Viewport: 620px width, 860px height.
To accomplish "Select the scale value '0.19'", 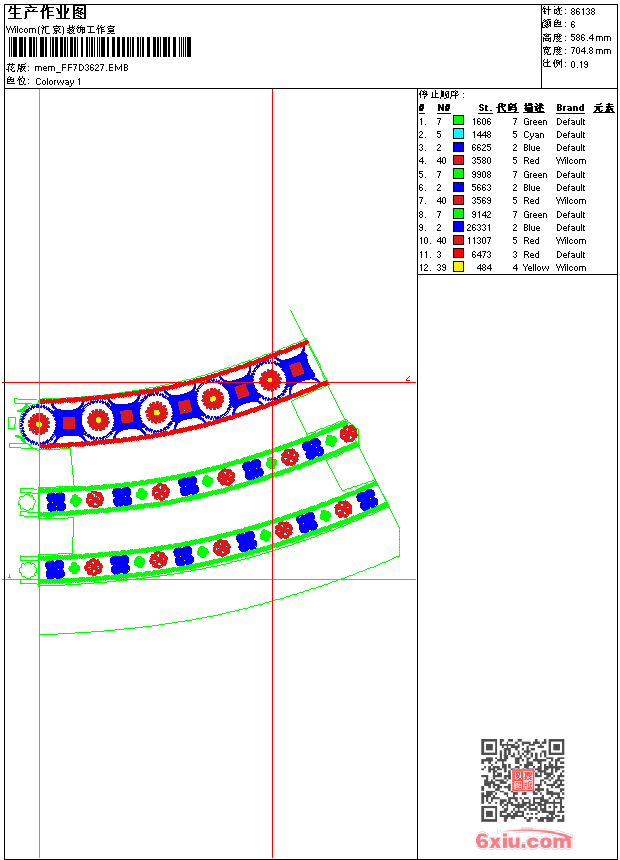I will click(x=579, y=65).
